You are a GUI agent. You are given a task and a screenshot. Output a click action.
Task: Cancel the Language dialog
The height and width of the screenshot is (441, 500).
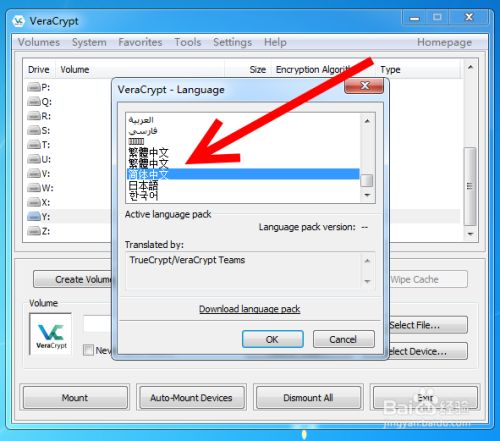coord(343,339)
